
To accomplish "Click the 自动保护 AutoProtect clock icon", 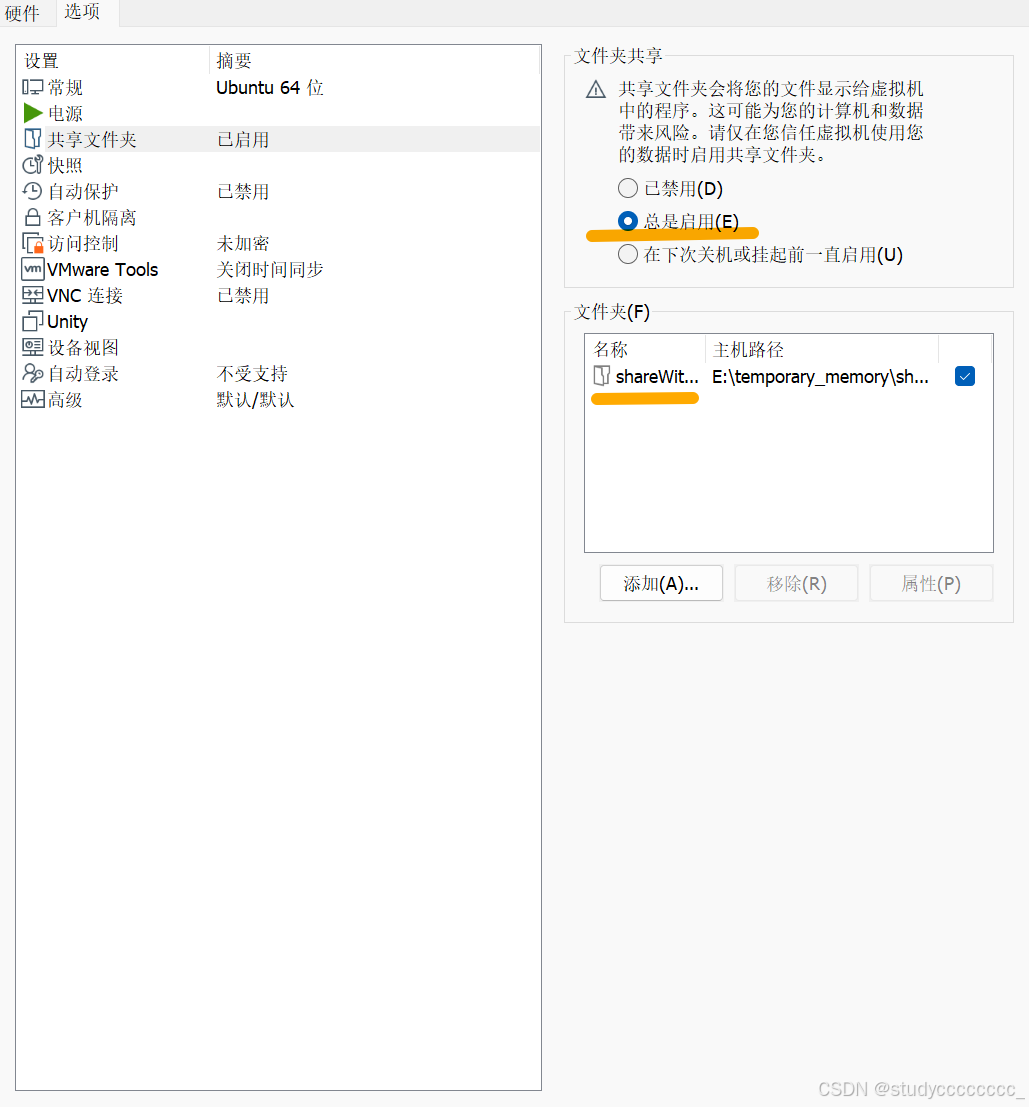I will point(32,191).
